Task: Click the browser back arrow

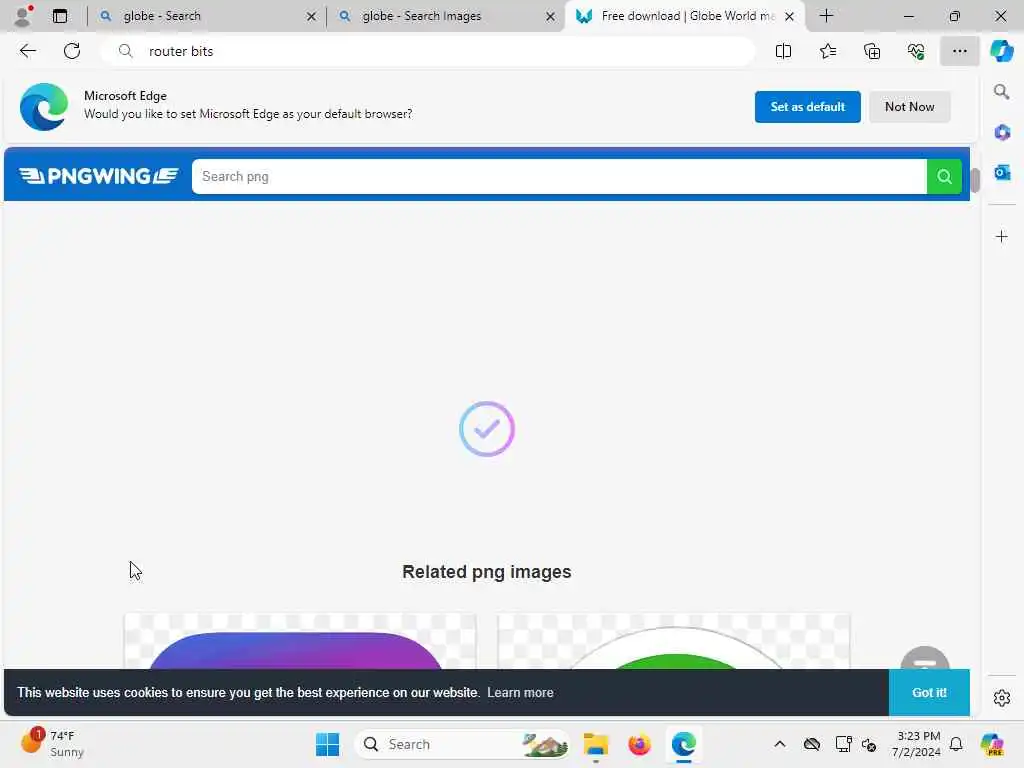Action: tap(27, 51)
